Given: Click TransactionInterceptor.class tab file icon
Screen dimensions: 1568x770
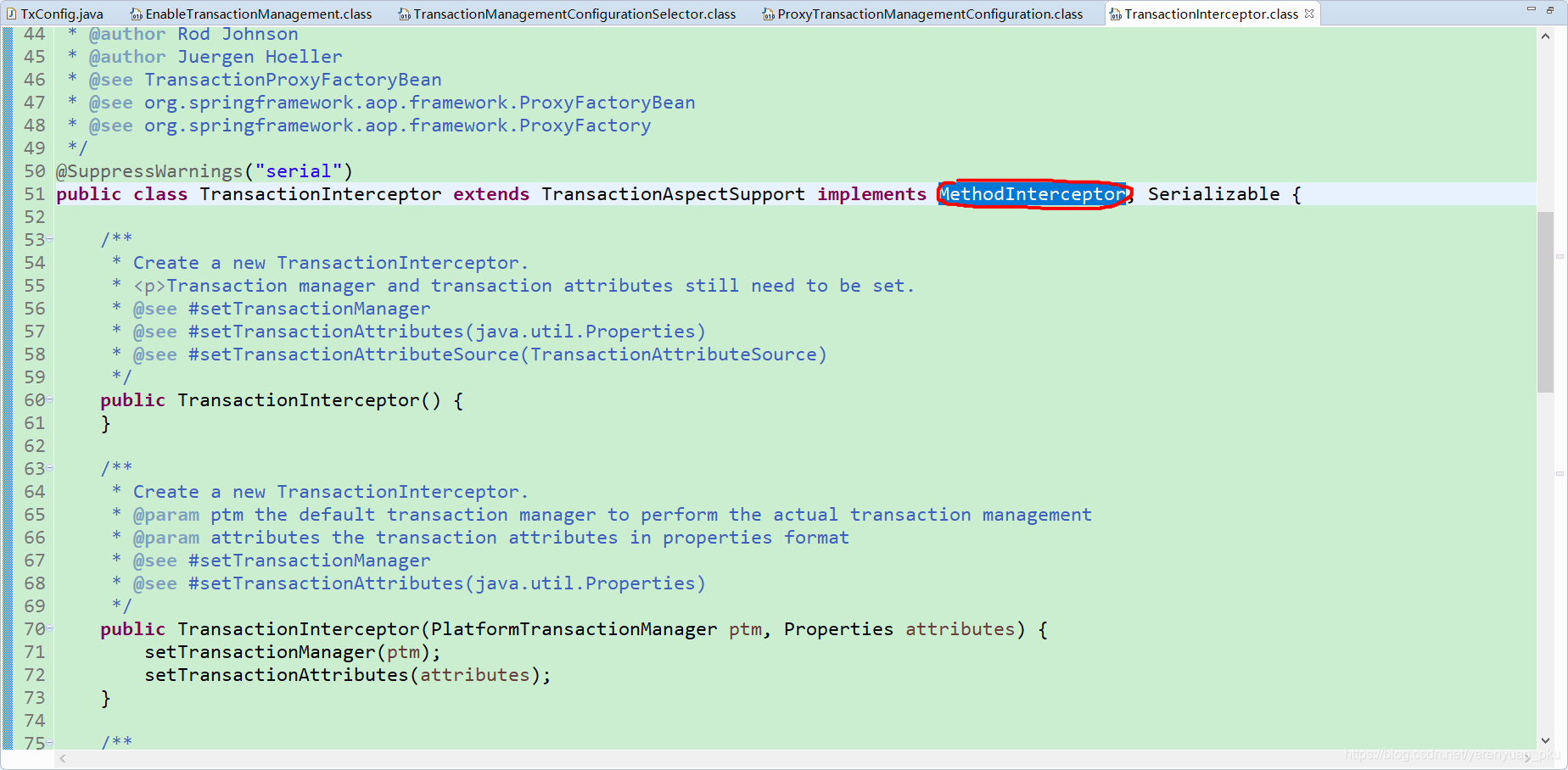Looking at the screenshot, I should [x=1115, y=14].
